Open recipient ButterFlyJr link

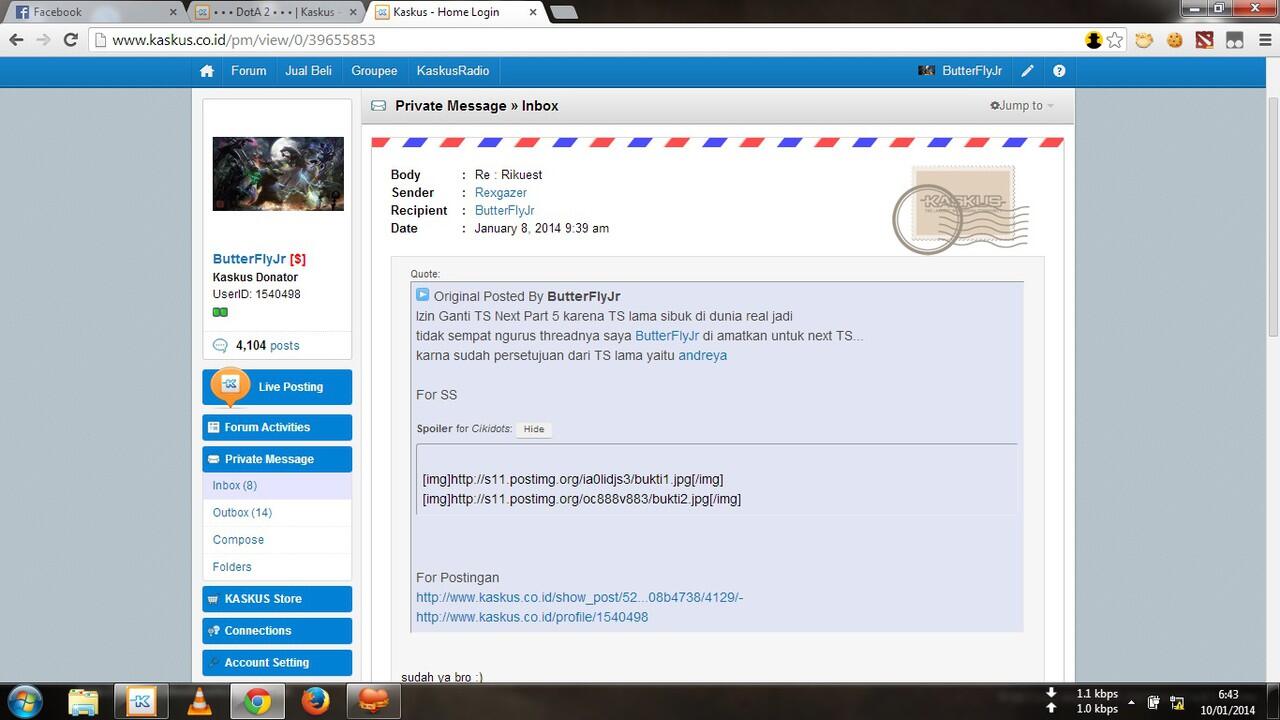(505, 211)
